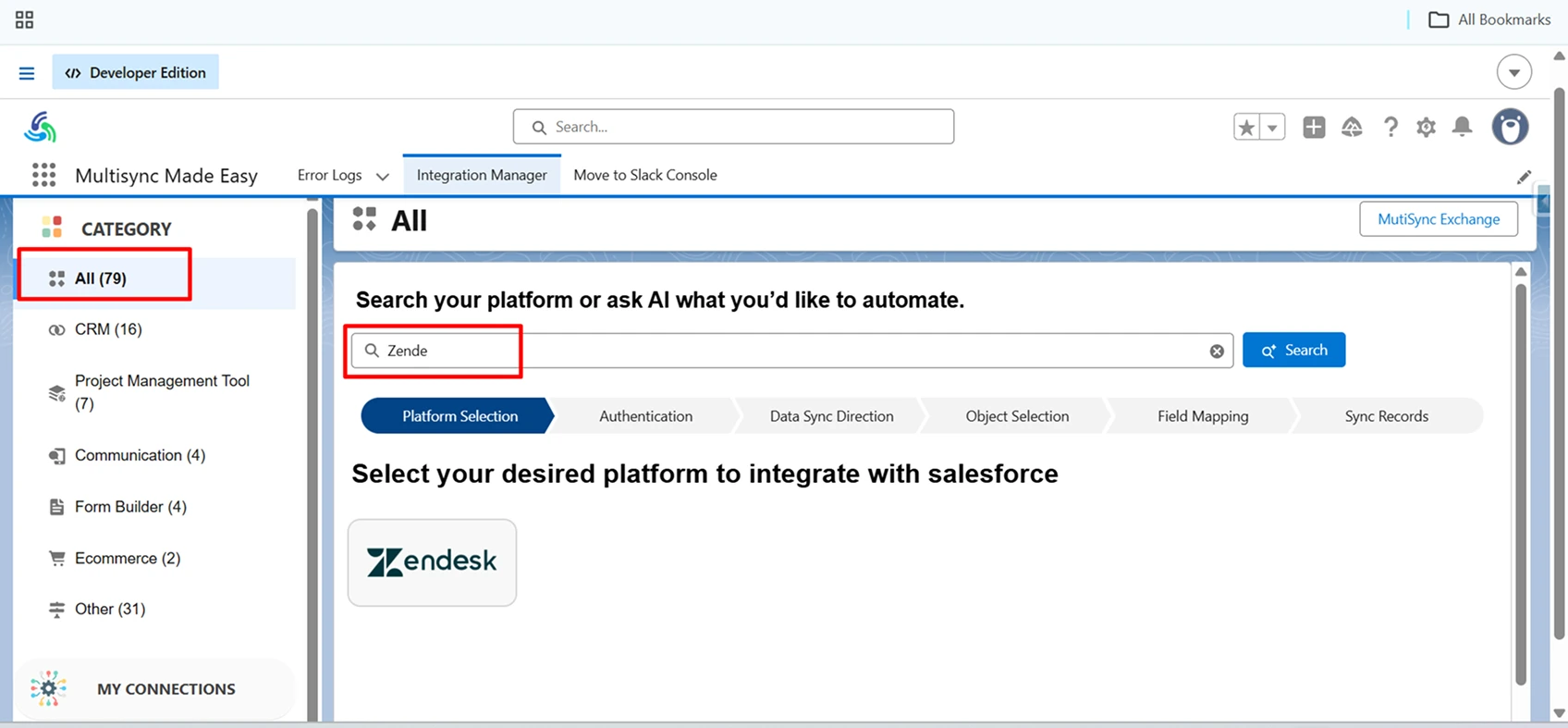Click the MY CONNECTIONS gear icon
The image size is (1568, 728).
click(48, 689)
